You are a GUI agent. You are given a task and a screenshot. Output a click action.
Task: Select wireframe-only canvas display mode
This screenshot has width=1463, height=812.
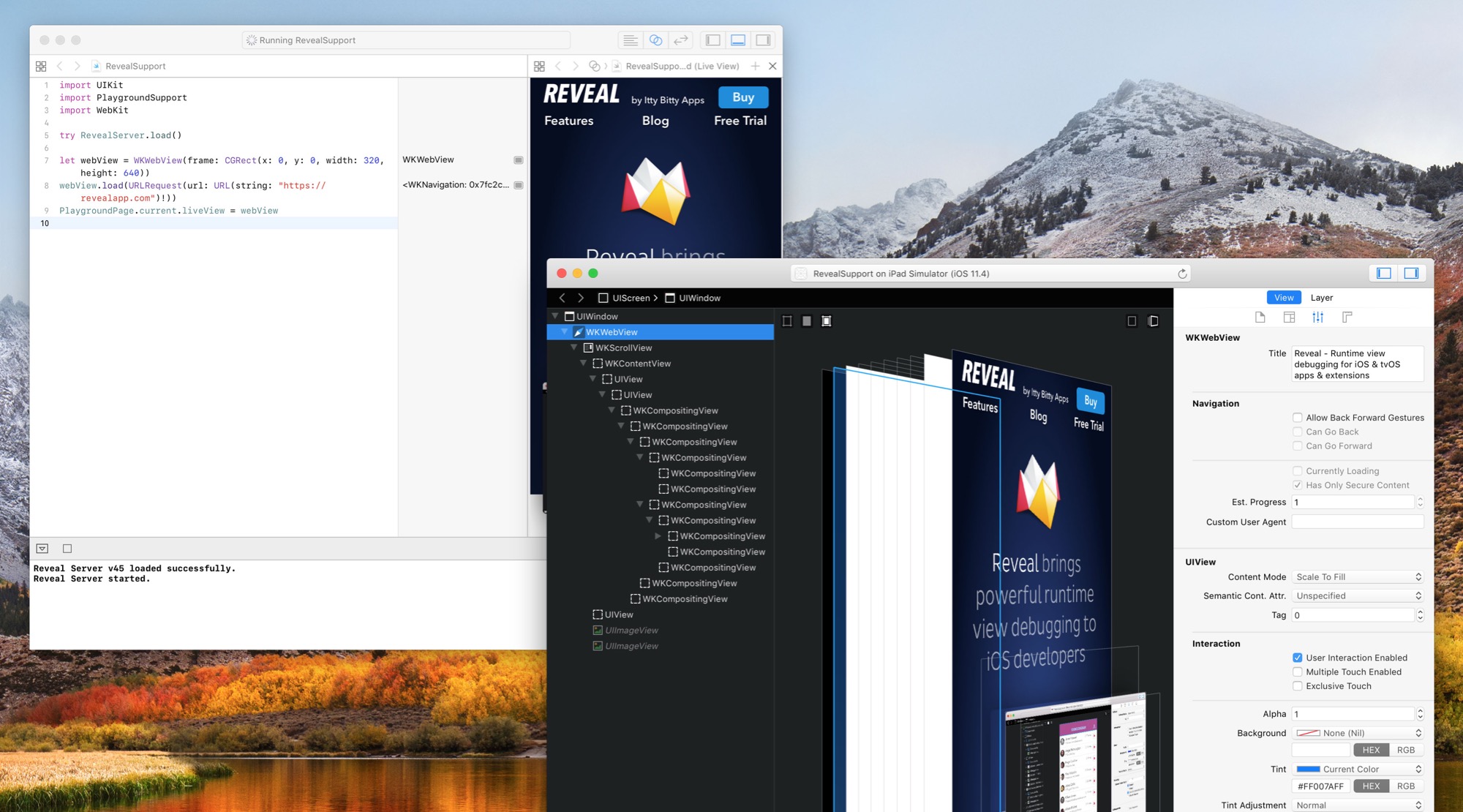tap(787, 321)
